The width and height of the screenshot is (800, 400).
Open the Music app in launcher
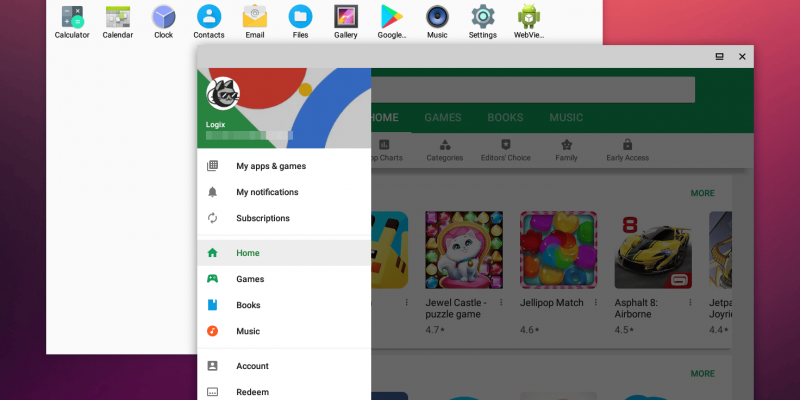click(437, 21)
